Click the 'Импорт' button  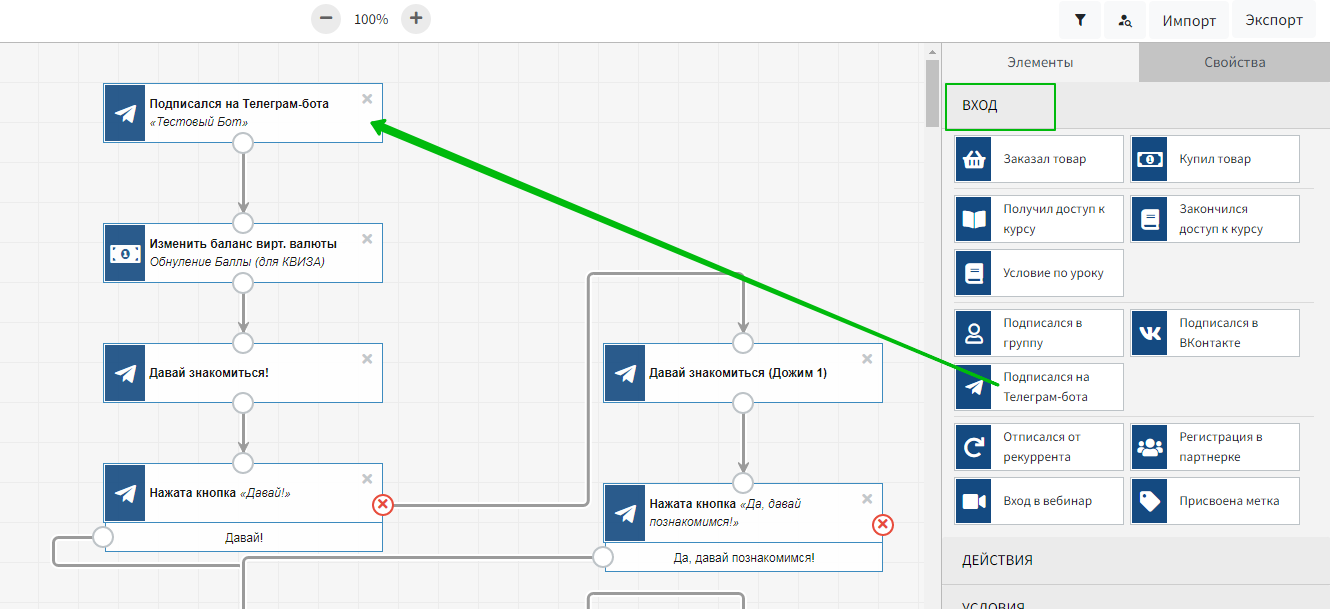click(1189, 20)
